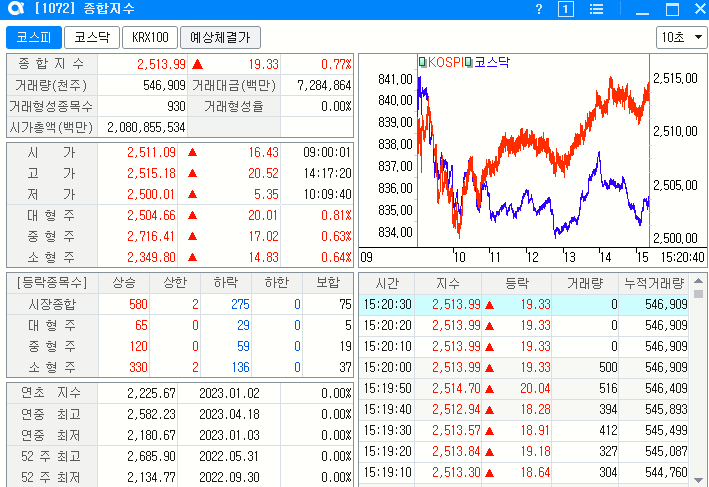The height and width of the screenshot is (487, 709).
Task: Select the 15:19:30 row
Action: tap(524, 430)
